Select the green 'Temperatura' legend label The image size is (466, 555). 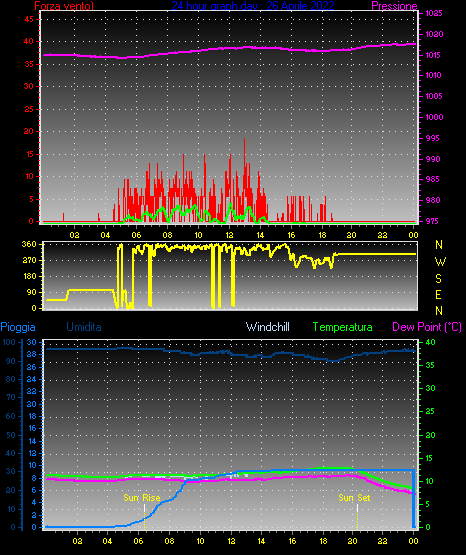[343, 327]
